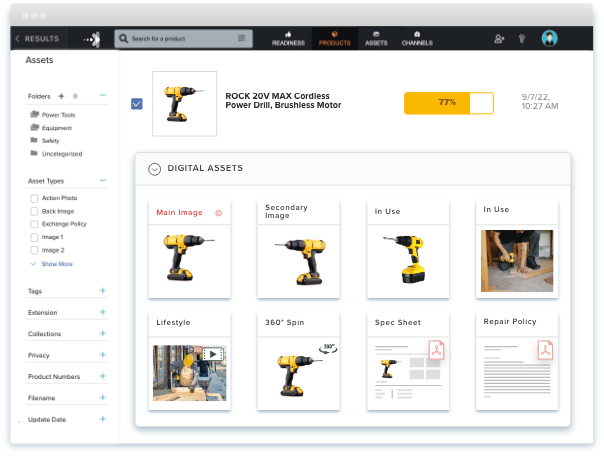The image size is (604, 456).
Task: Open the Equipment folder
Action: [51, 127]
